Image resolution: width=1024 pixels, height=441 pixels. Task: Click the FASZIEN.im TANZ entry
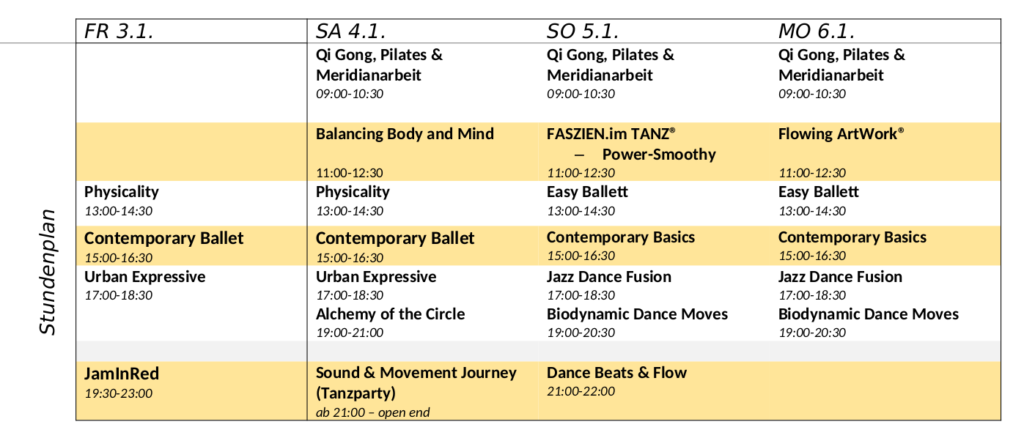point(611,134)
